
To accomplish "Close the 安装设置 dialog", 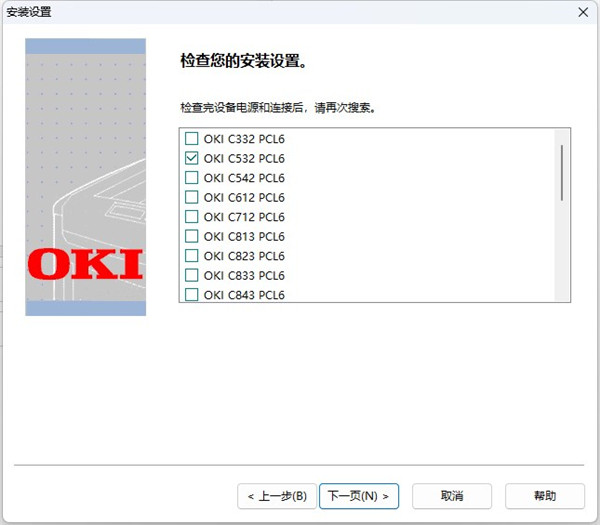I will click(x=583, y=12).
